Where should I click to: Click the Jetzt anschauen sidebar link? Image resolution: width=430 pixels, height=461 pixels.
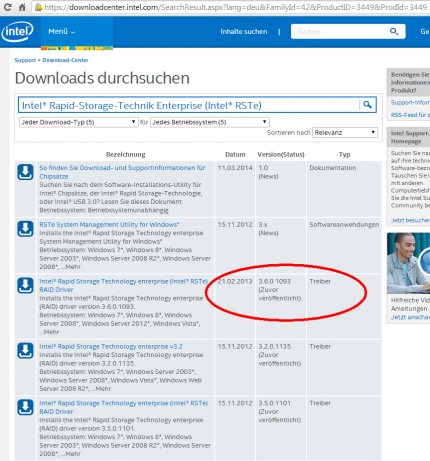click(410, 317)
